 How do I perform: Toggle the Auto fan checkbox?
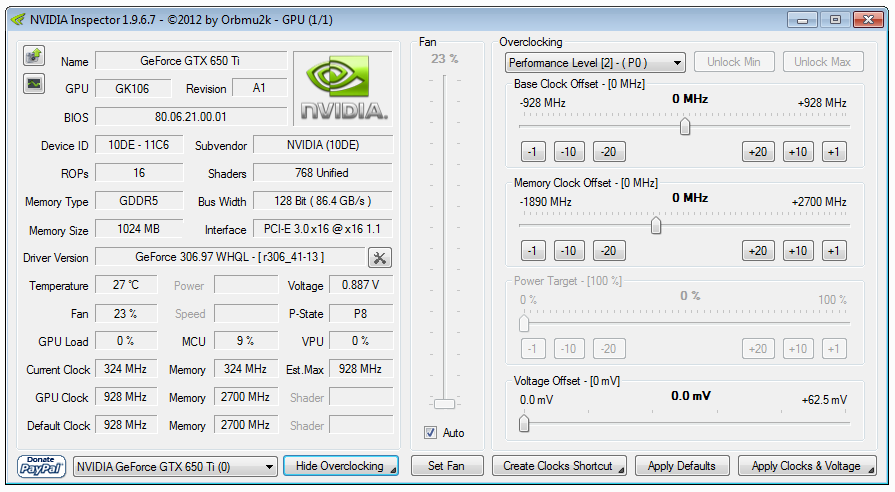pyautogui.click(x=430, y=433)
